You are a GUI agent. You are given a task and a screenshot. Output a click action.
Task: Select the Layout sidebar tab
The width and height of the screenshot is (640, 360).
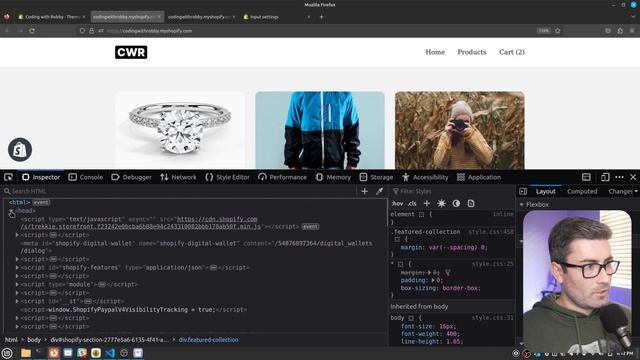point(546,191)
